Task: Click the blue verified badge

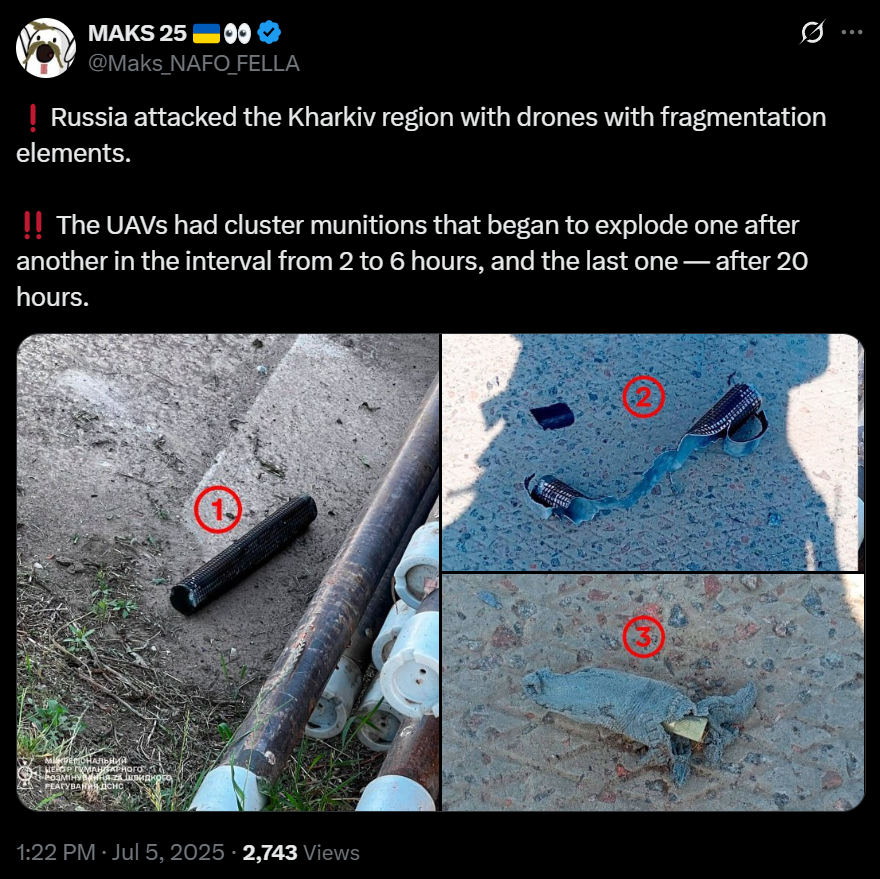Action: (x=269, y=33)
